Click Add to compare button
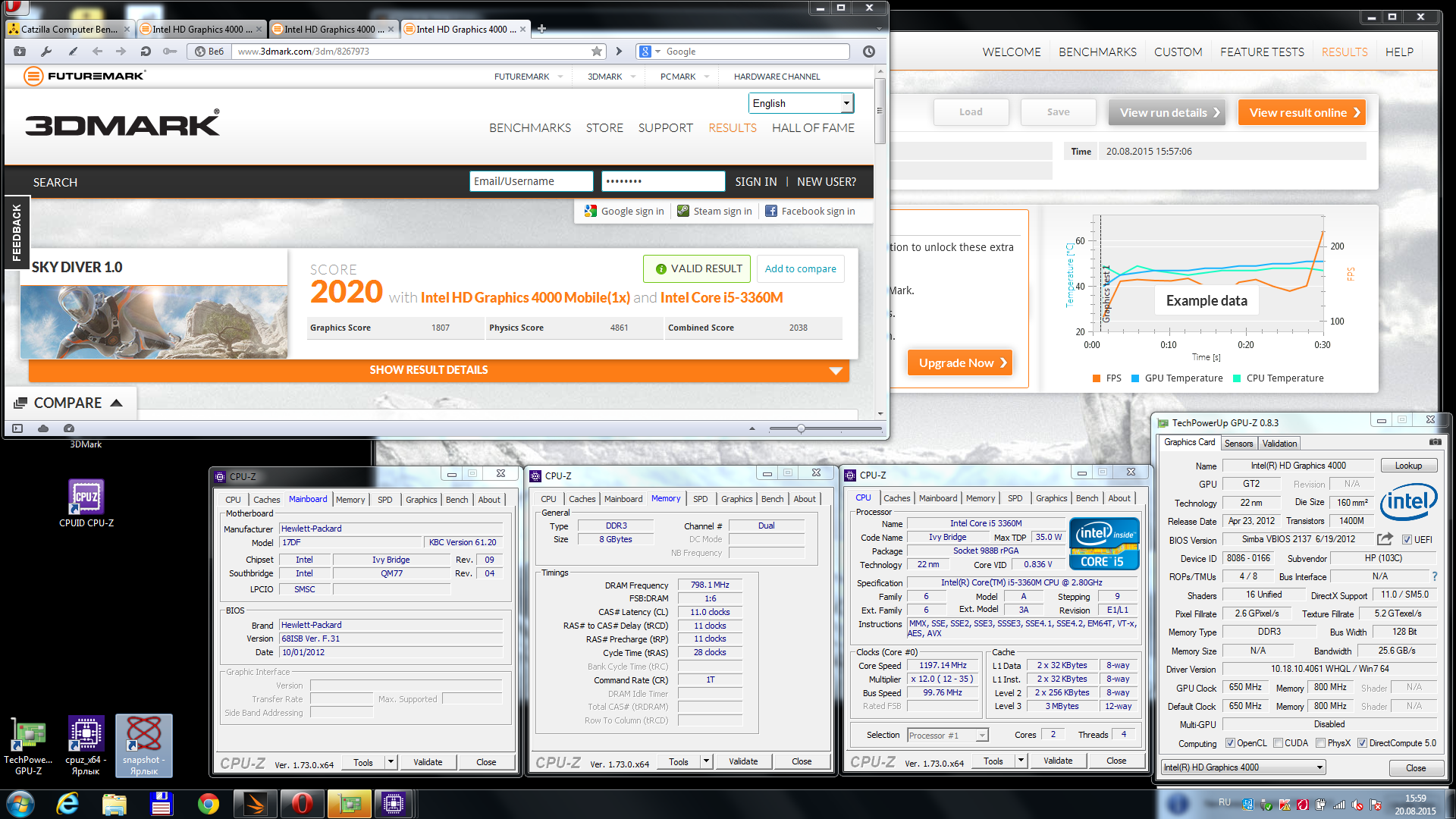This screenshot has height=819, width=1456. coord(800,268)
